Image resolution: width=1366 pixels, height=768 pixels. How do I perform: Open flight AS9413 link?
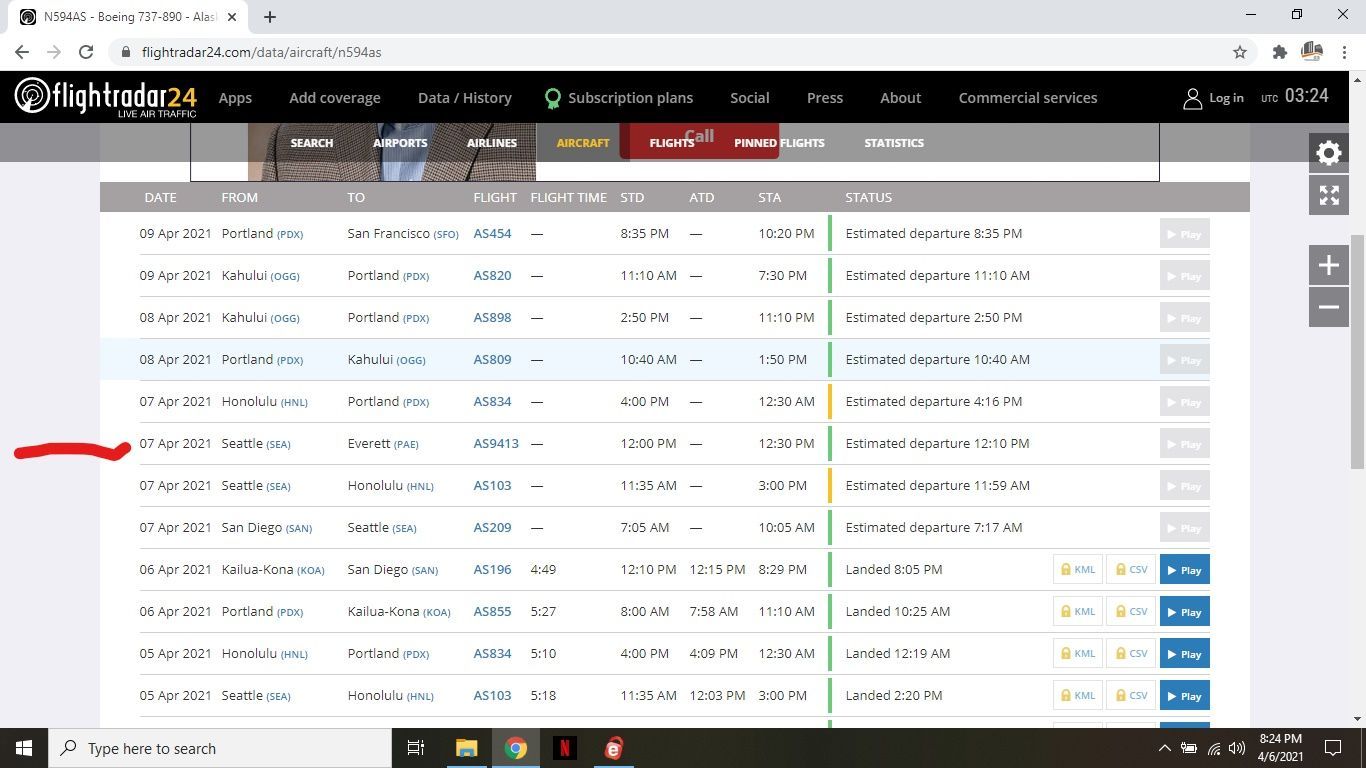coord(496,444)
